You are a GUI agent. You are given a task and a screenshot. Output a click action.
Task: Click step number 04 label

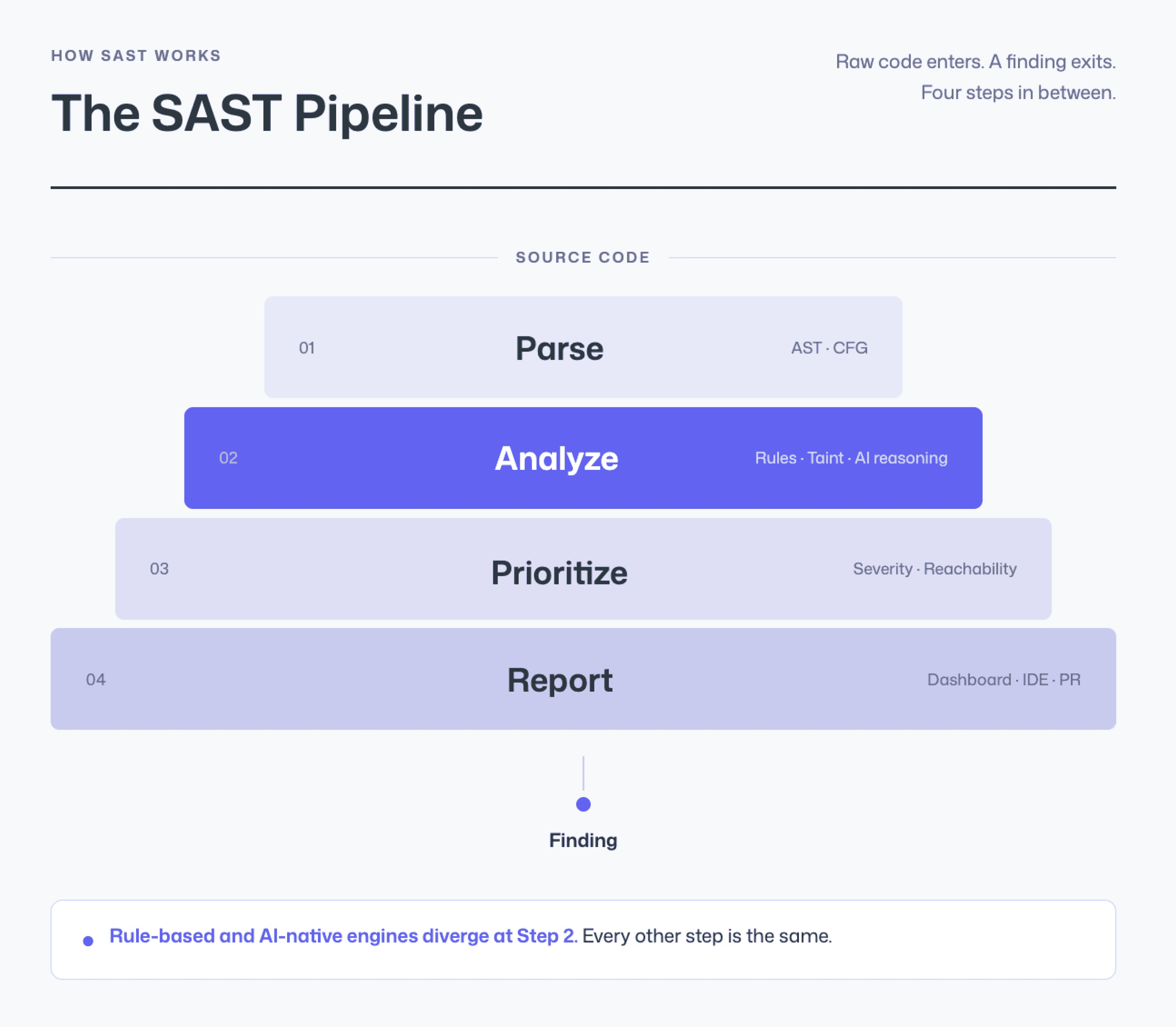[96, 680]
